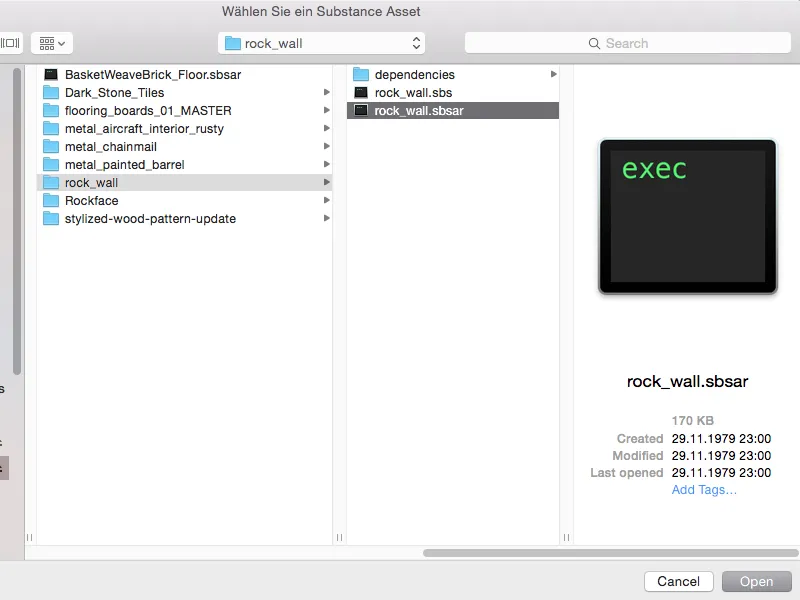This screenshot has height=600, width=800.
Task: Expand dependencies folder via its arrow
Action: (x=554, y=74)
